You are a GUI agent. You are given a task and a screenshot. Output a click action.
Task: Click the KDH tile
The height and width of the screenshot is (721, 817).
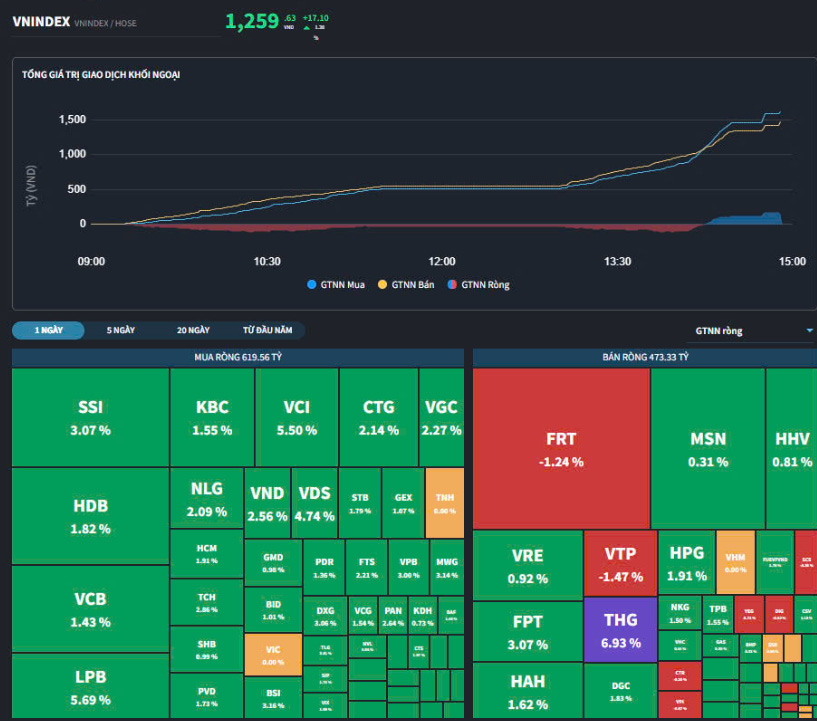[423, 616]
